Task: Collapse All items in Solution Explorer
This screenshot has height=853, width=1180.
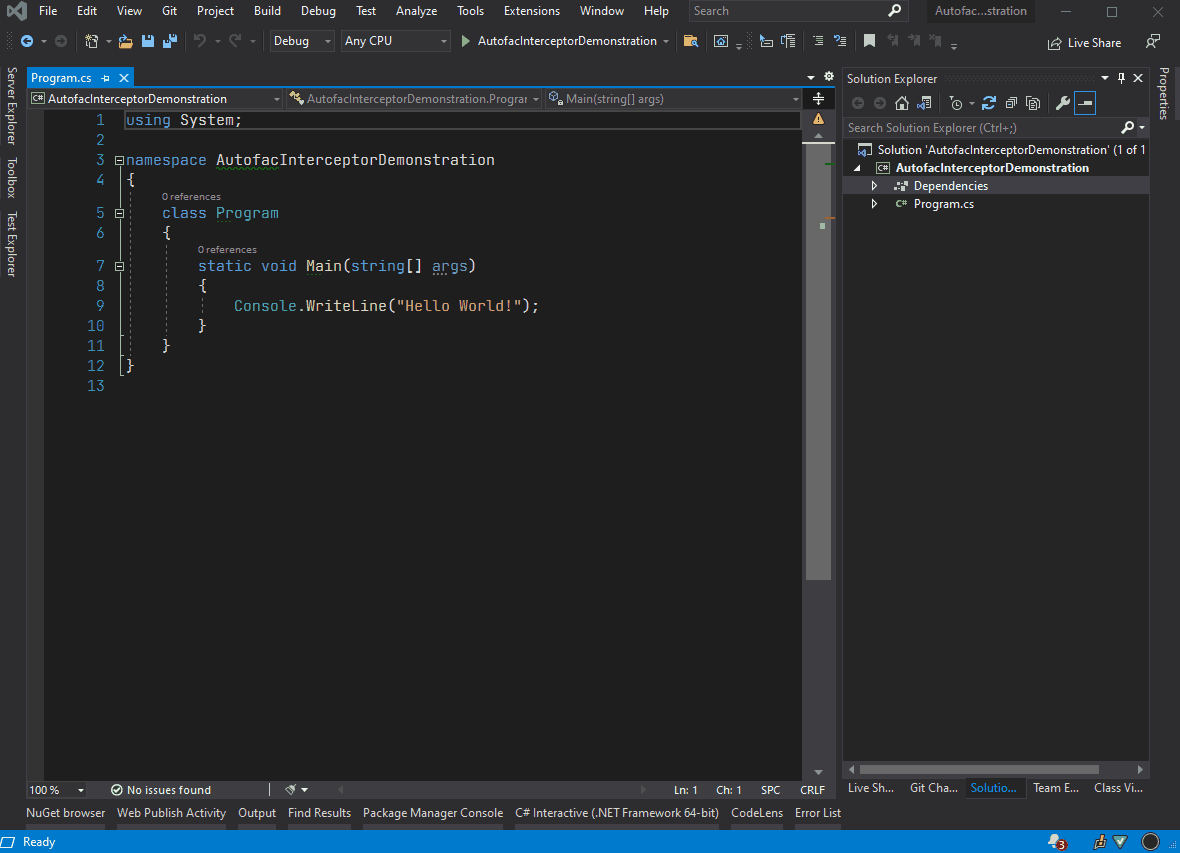Action: click(x=1010, y=102)
